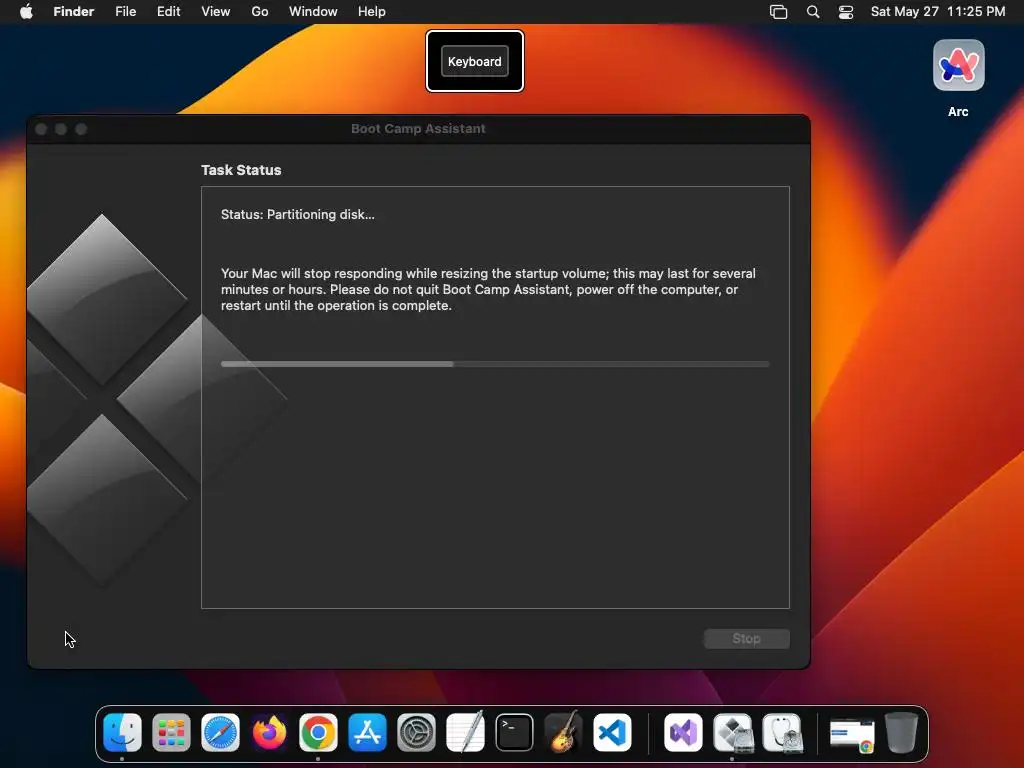Open System Settings gear in Dock
1024x768 pixels.
[x=416, y=732]
